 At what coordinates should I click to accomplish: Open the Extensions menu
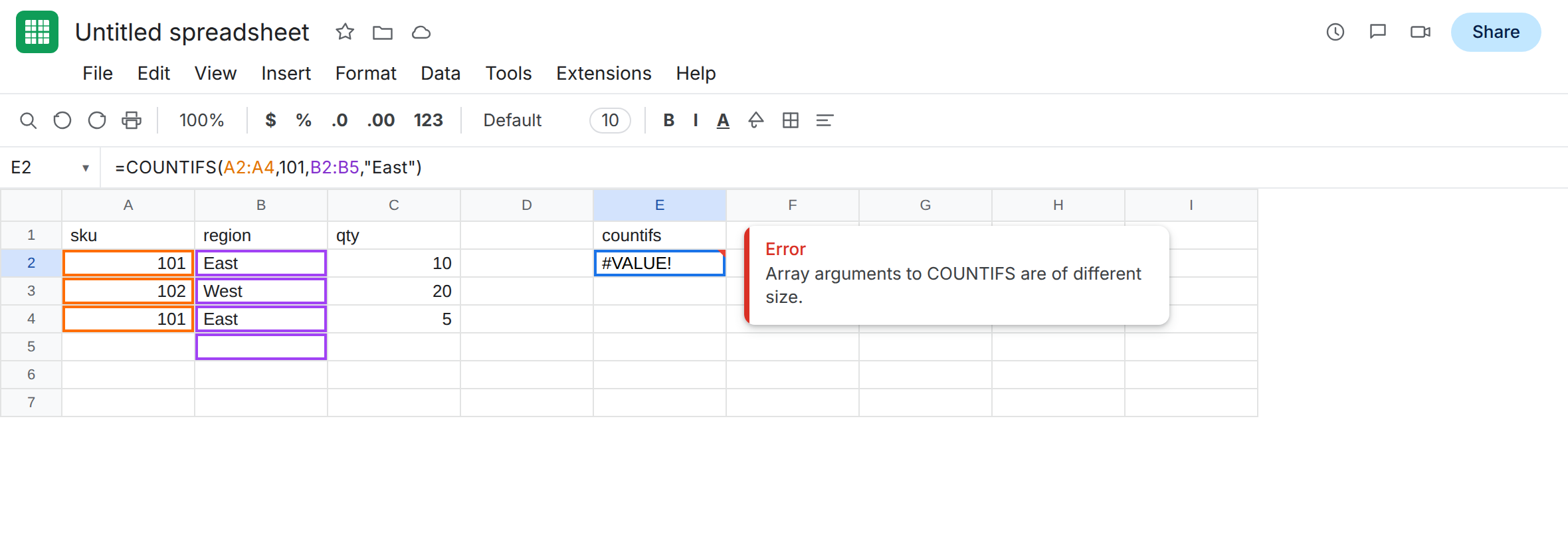click(x=604, y=73)
